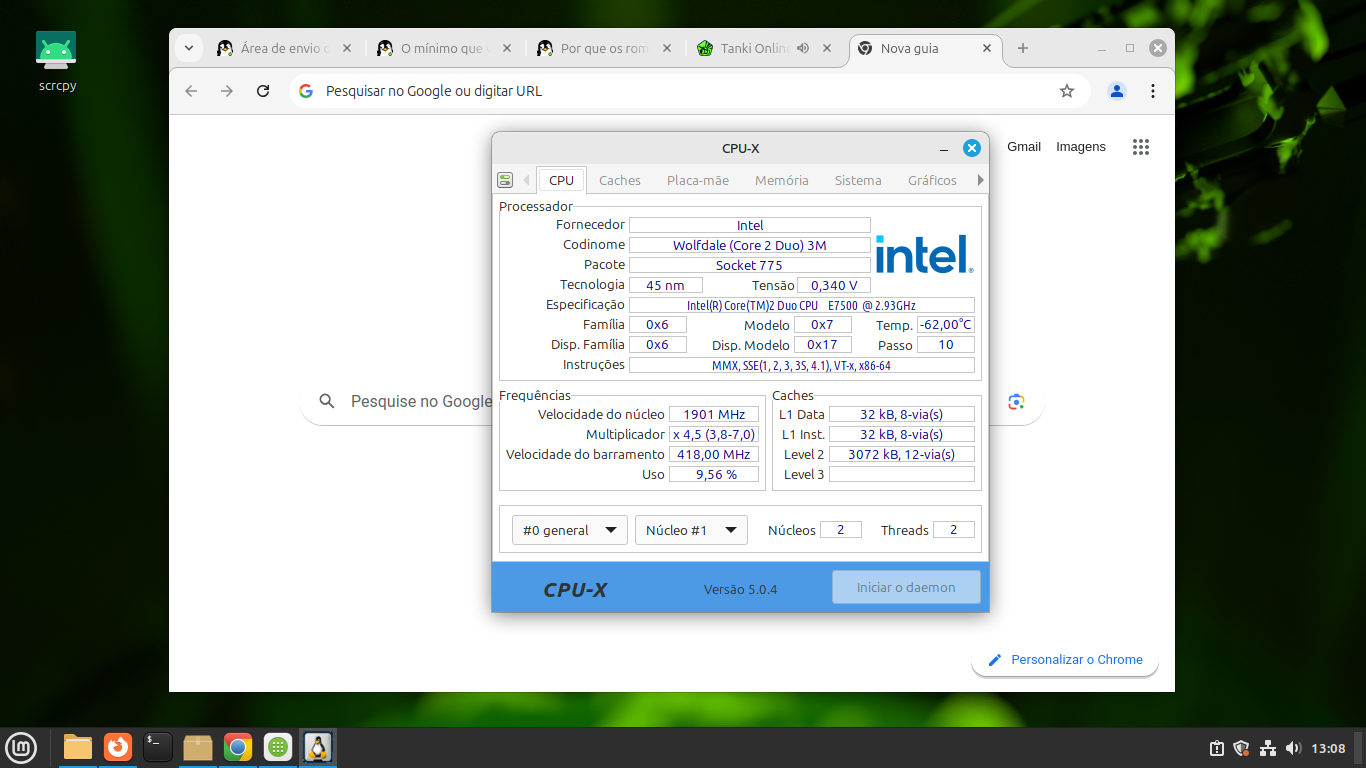Open a new Chrome tab
The image size is (1366, 768).
[1023, 48]
